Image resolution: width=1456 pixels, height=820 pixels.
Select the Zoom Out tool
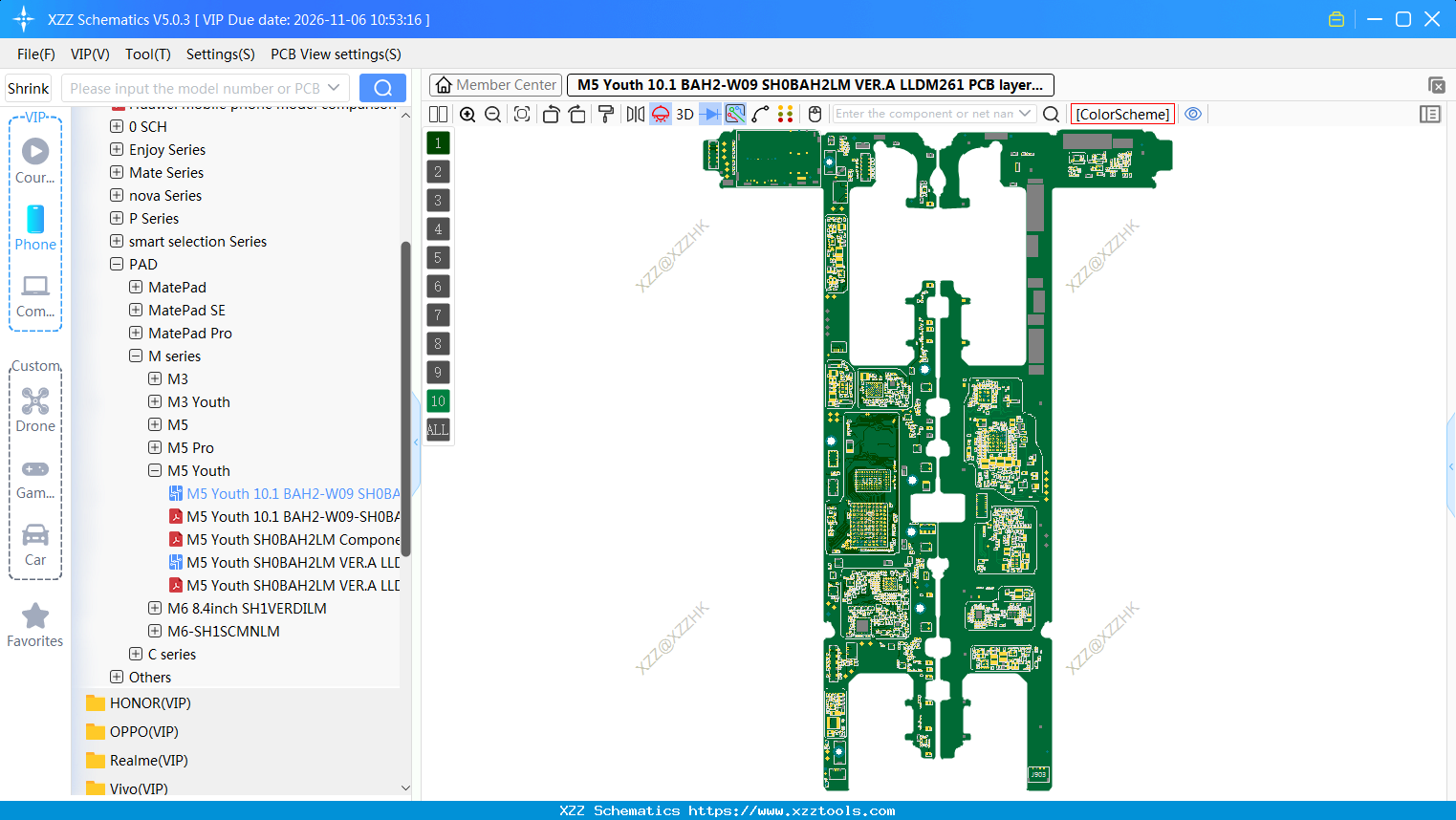coord(492,114)
